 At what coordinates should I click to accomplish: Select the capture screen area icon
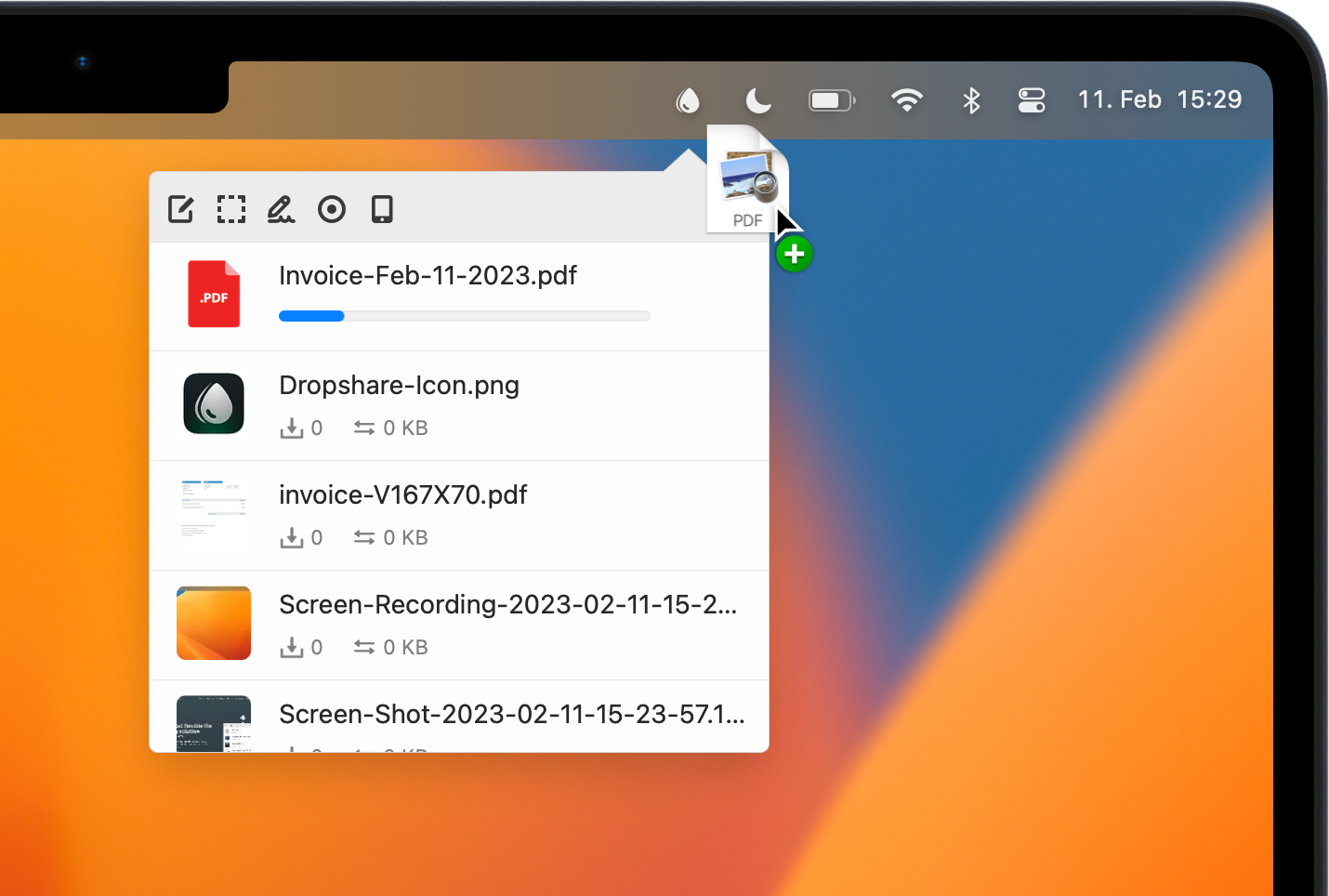pyautogui.click(x=231, y=209)
